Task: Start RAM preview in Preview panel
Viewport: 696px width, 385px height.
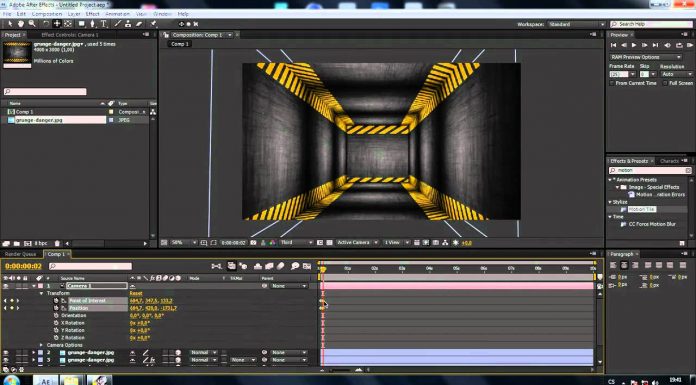Action: 689,45
